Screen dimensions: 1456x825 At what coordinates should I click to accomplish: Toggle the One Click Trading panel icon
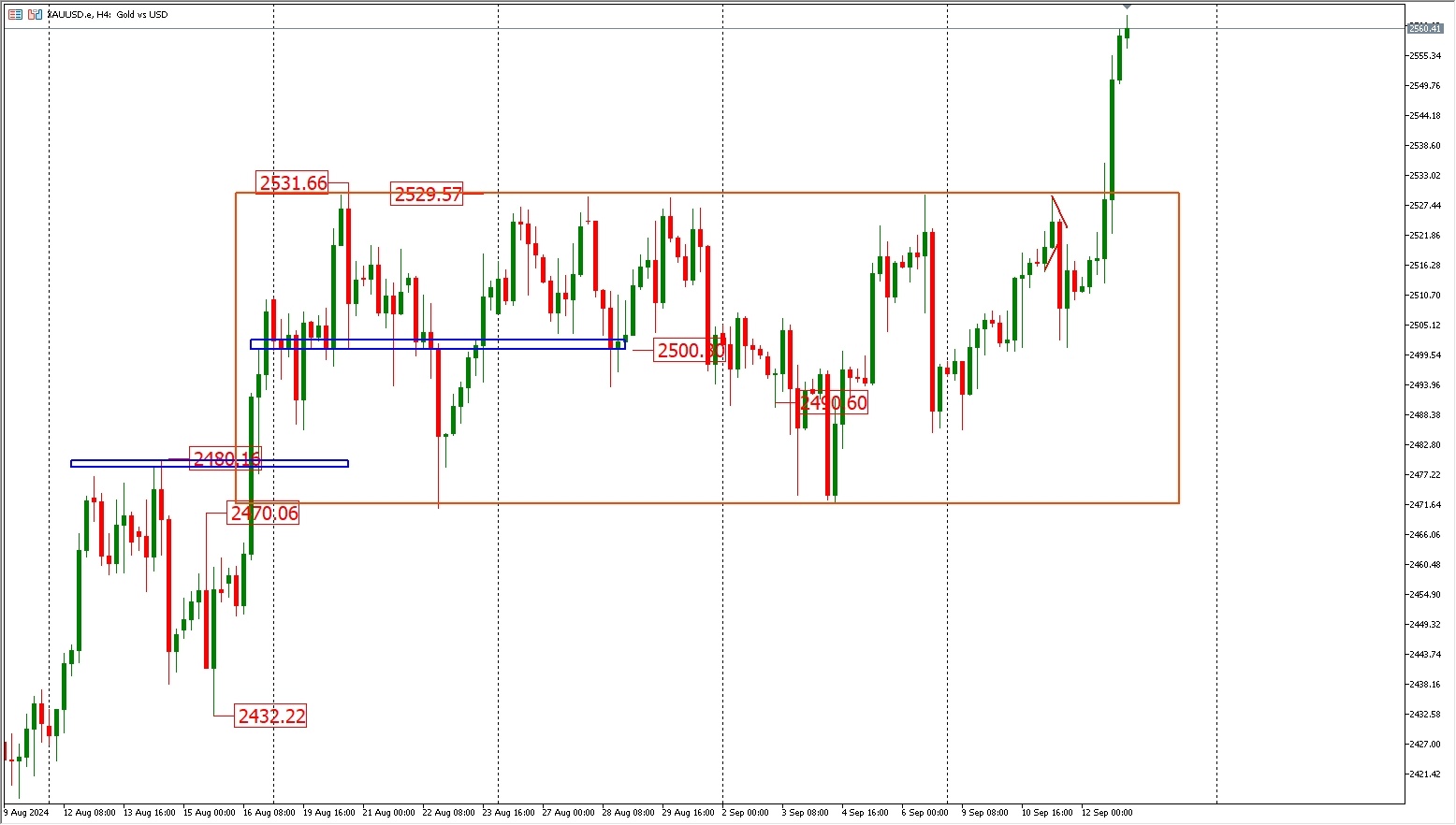click(x=15, y=14)
